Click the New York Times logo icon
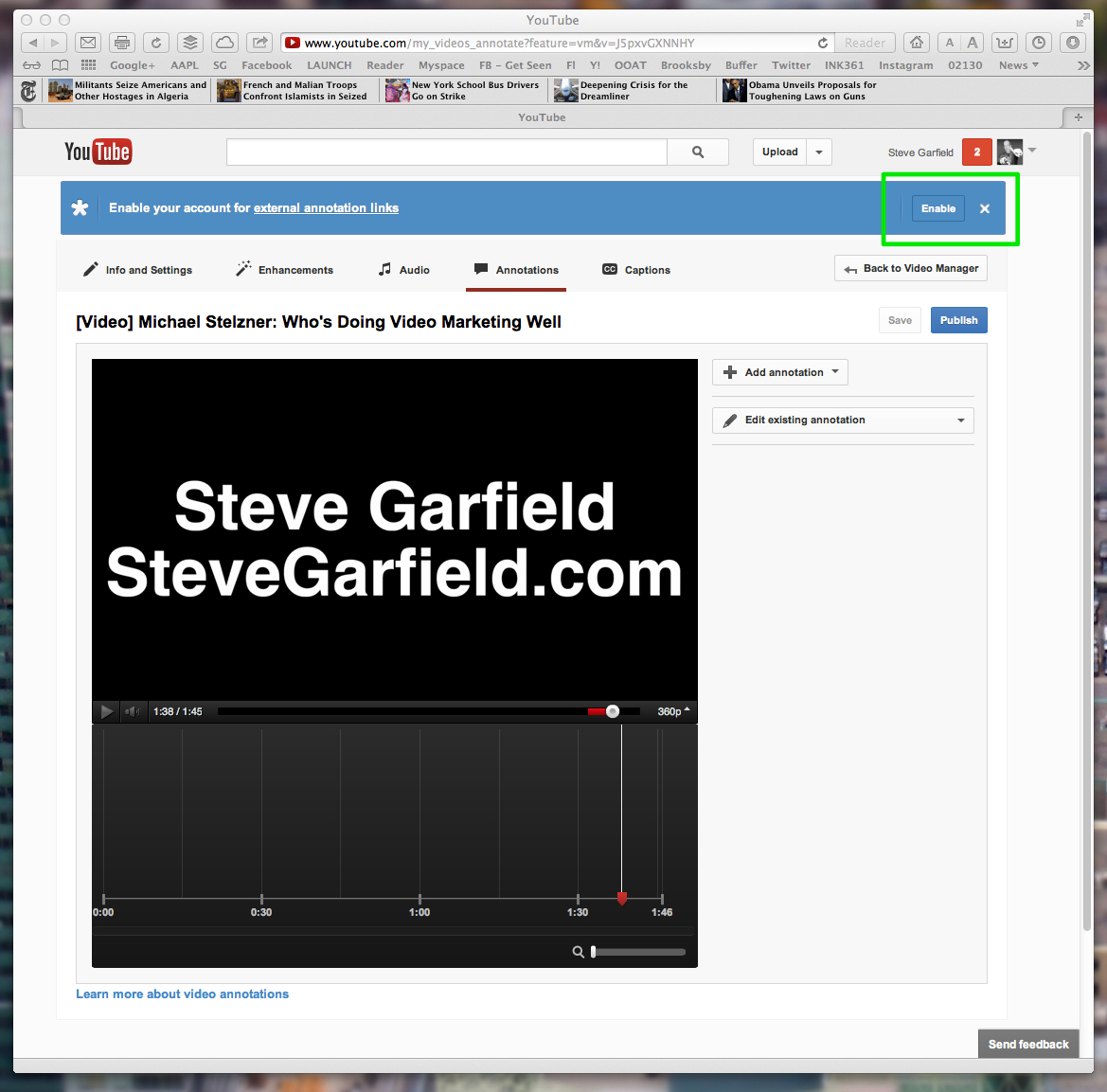The height and width of the screenshot is (1092, 1107). 28,91
